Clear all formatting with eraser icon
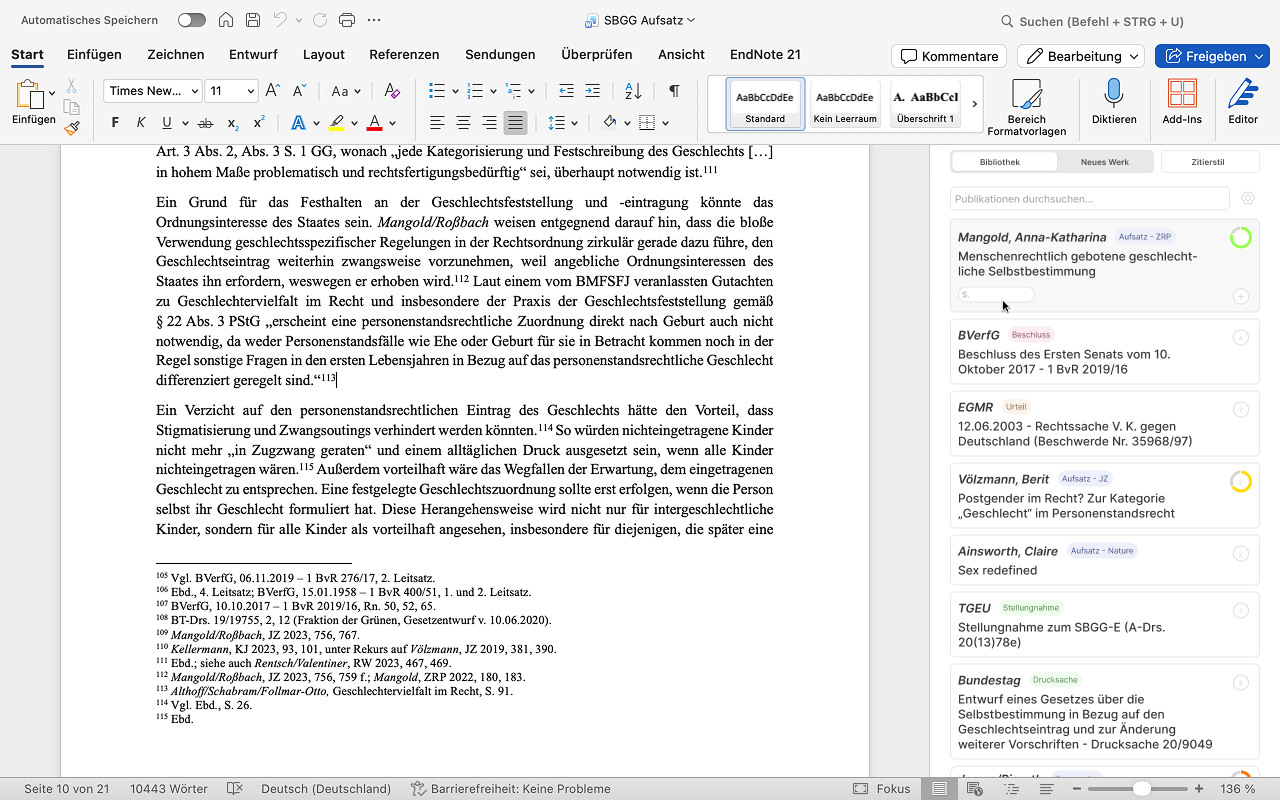 392,91
